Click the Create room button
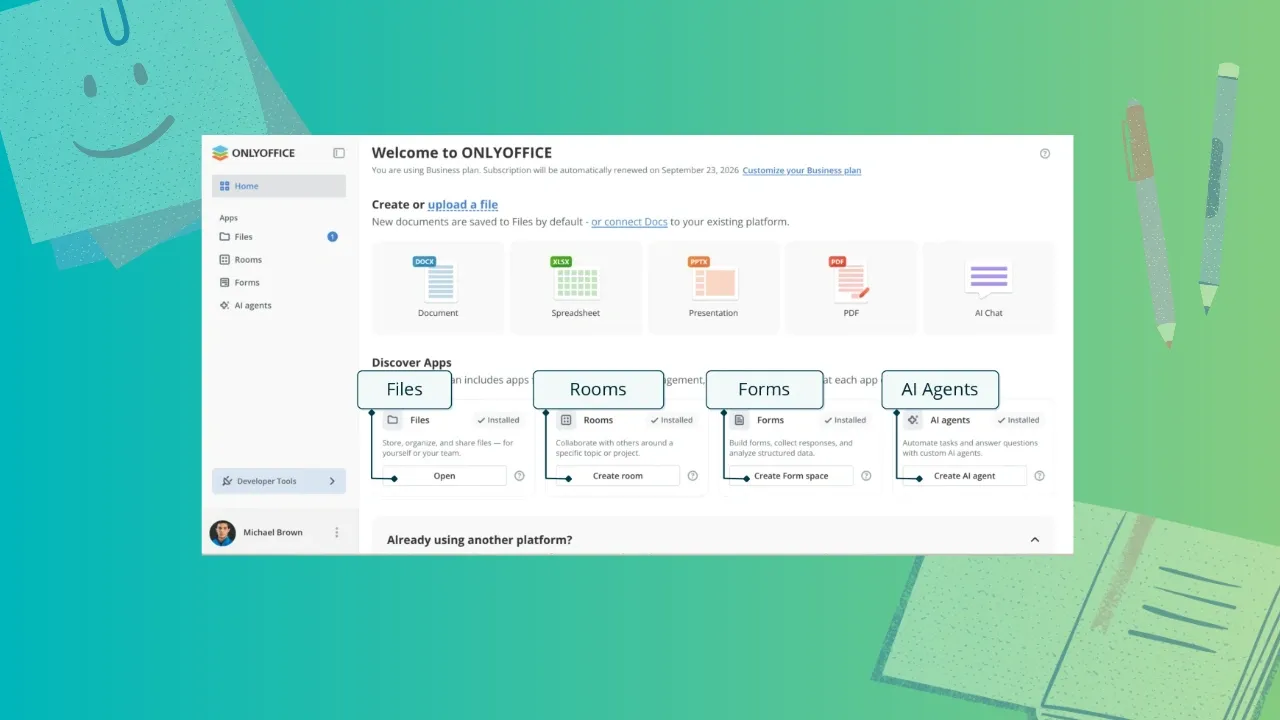The width and height of the screenshot is (1280, 720). click(x=618, y=476)
